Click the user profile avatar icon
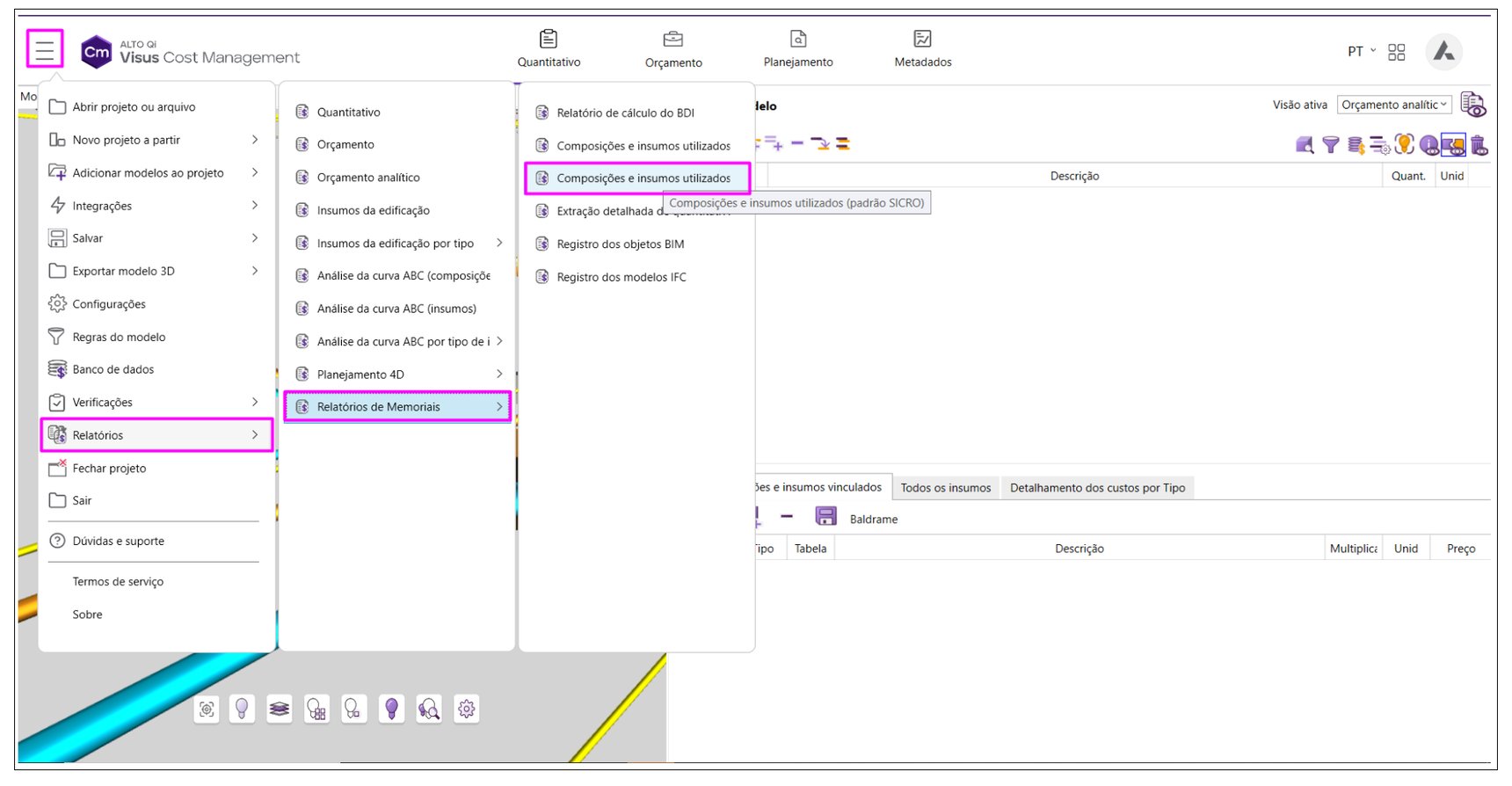Image resolution: width=1512 pixels, height=786 pixels. (1443, 52)
